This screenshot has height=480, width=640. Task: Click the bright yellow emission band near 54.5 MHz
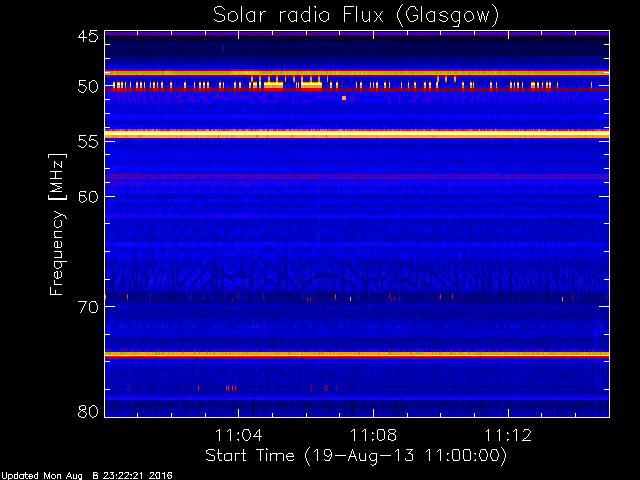click(x=357, y=134)
